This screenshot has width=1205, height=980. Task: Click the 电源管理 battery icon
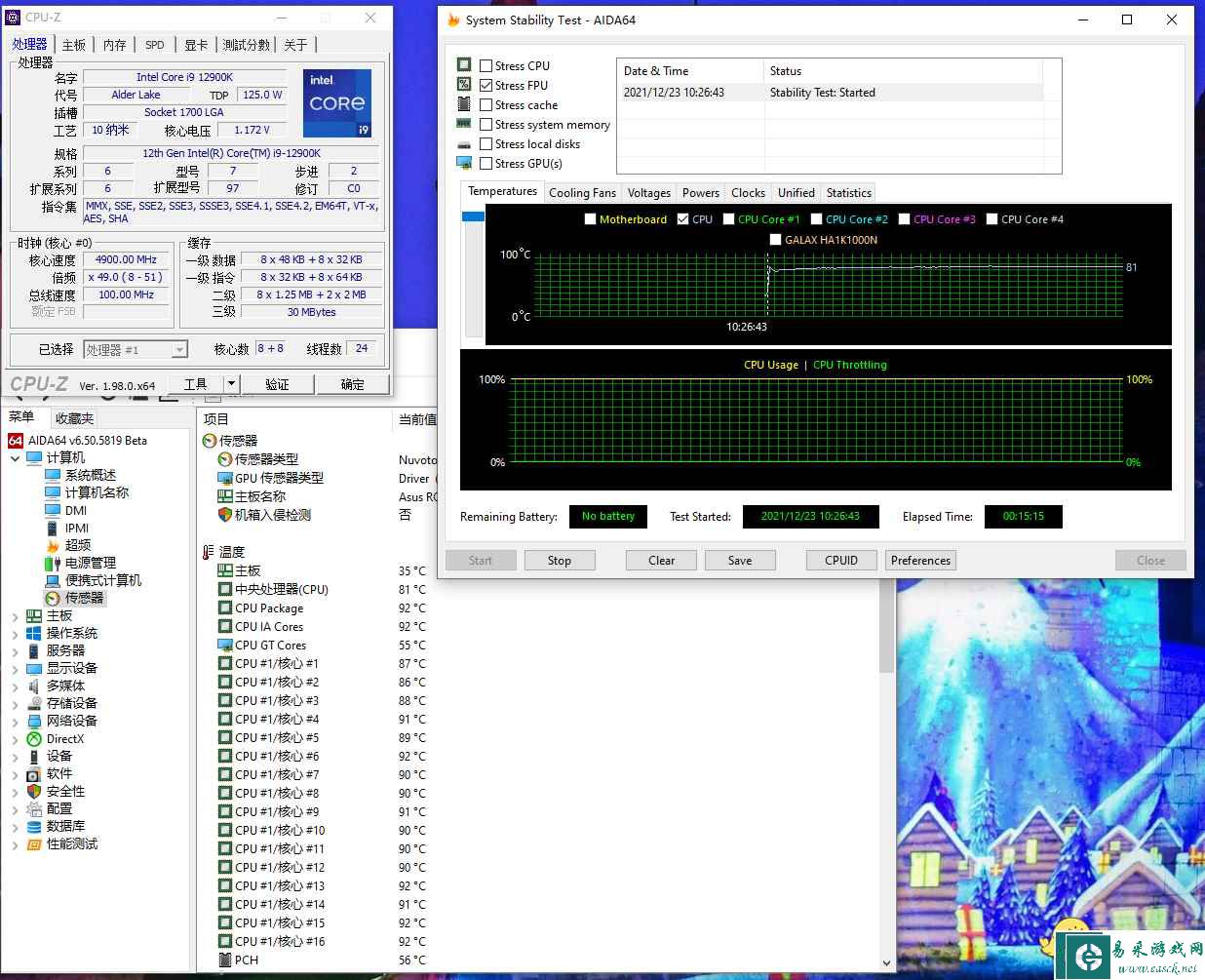(53, 563)
